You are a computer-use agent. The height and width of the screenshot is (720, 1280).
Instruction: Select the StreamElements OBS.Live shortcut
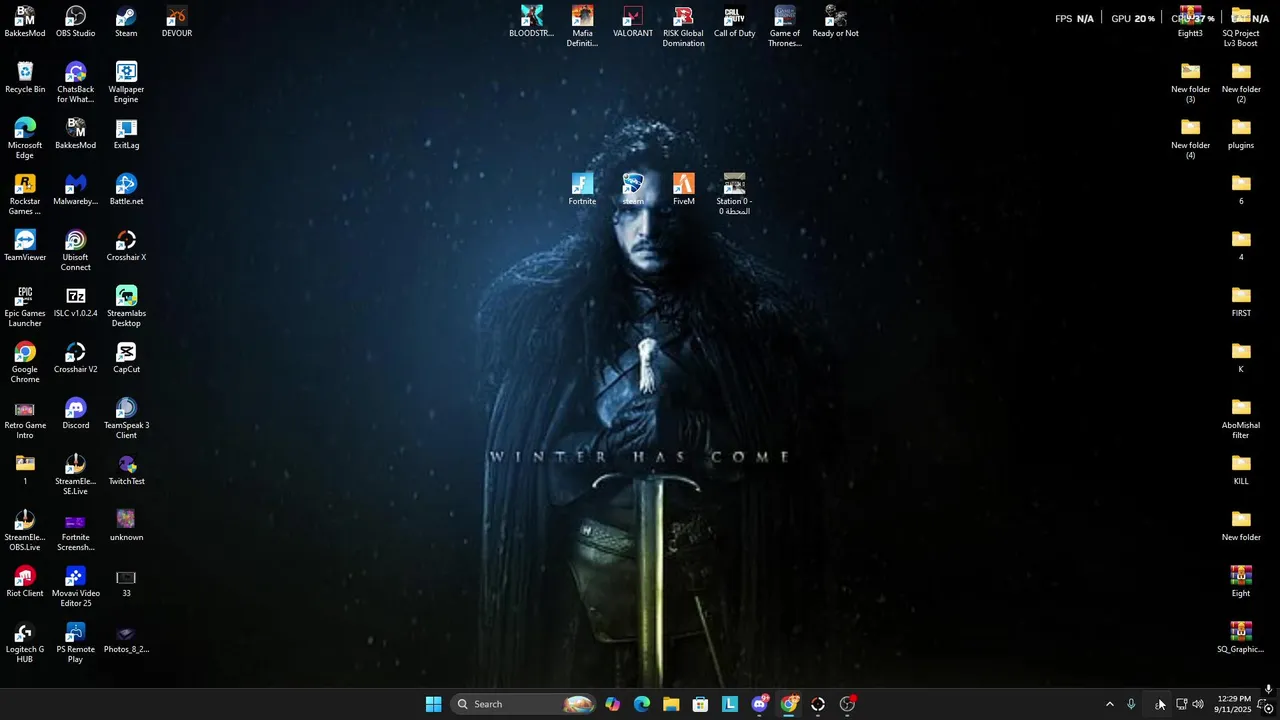[x=25, y=531]
